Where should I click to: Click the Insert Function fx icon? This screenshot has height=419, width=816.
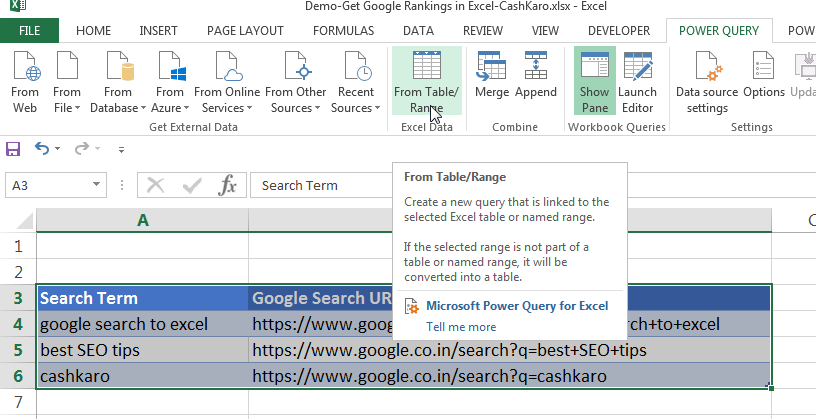coord(228,185)
